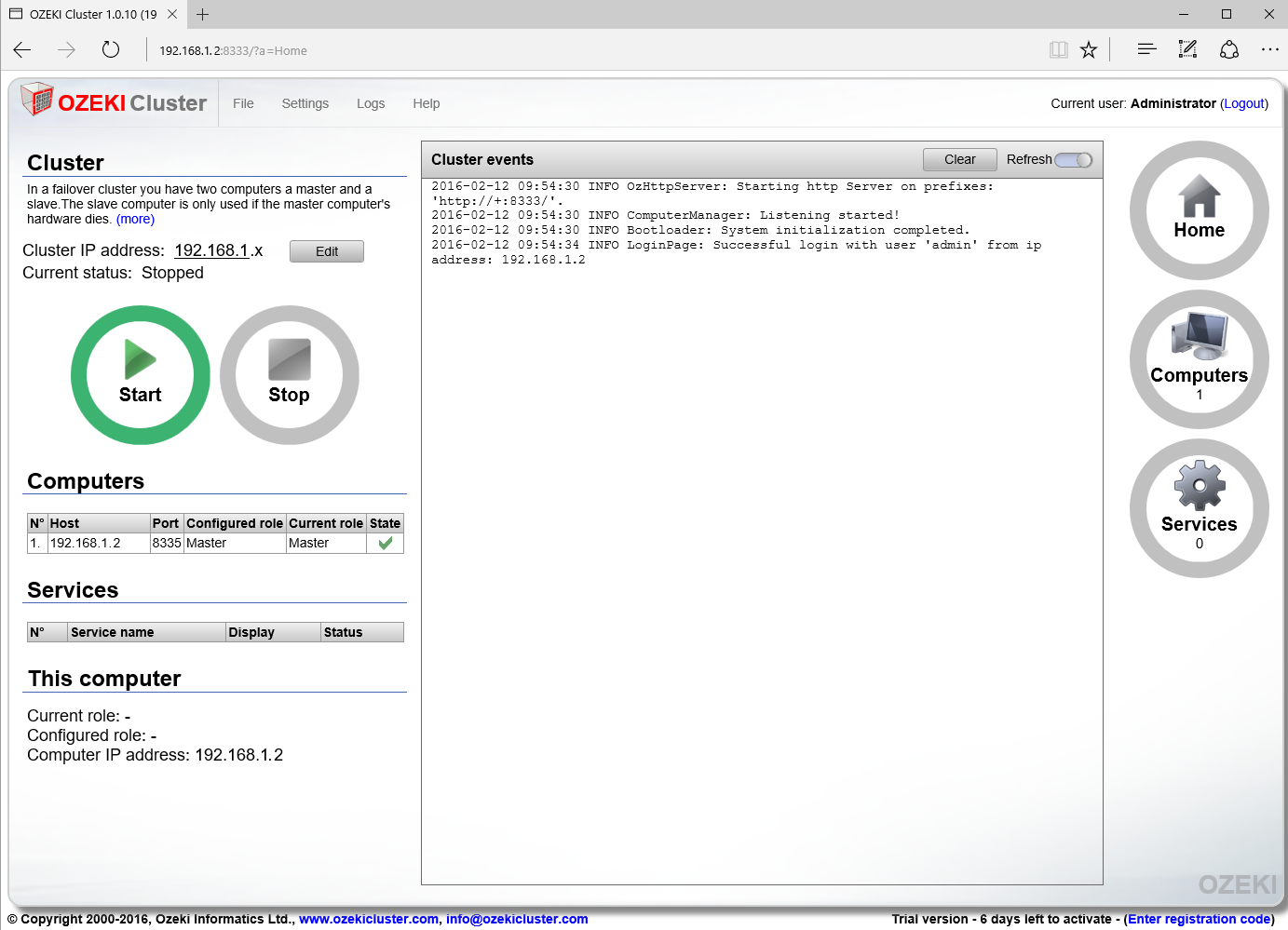Click the cluster IP 192.168.1.x link
The image size is (1288, 930).
point(219,250)
